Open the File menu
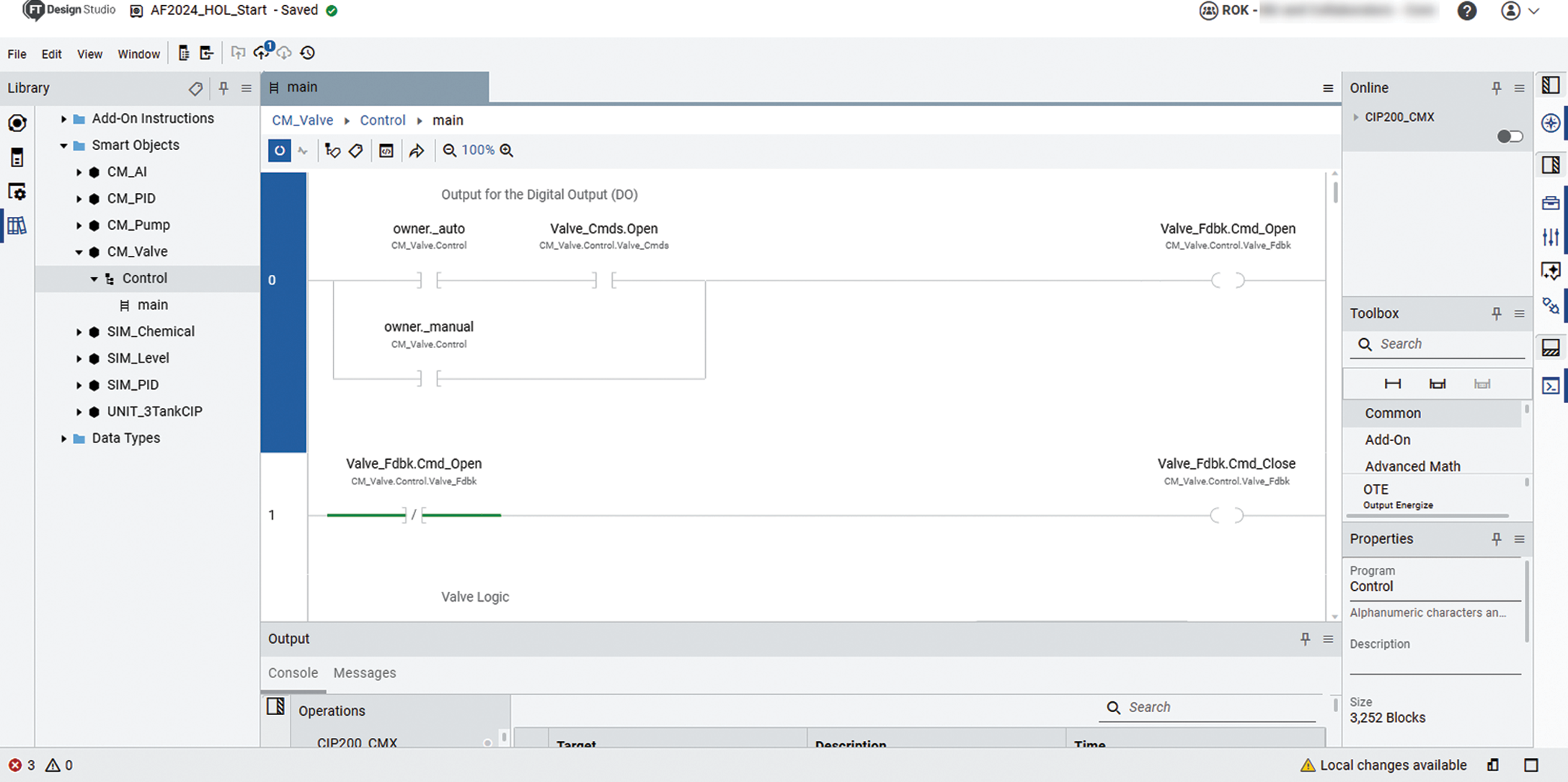The height and width of the screenshot is (782, 1568). point(17,54)
